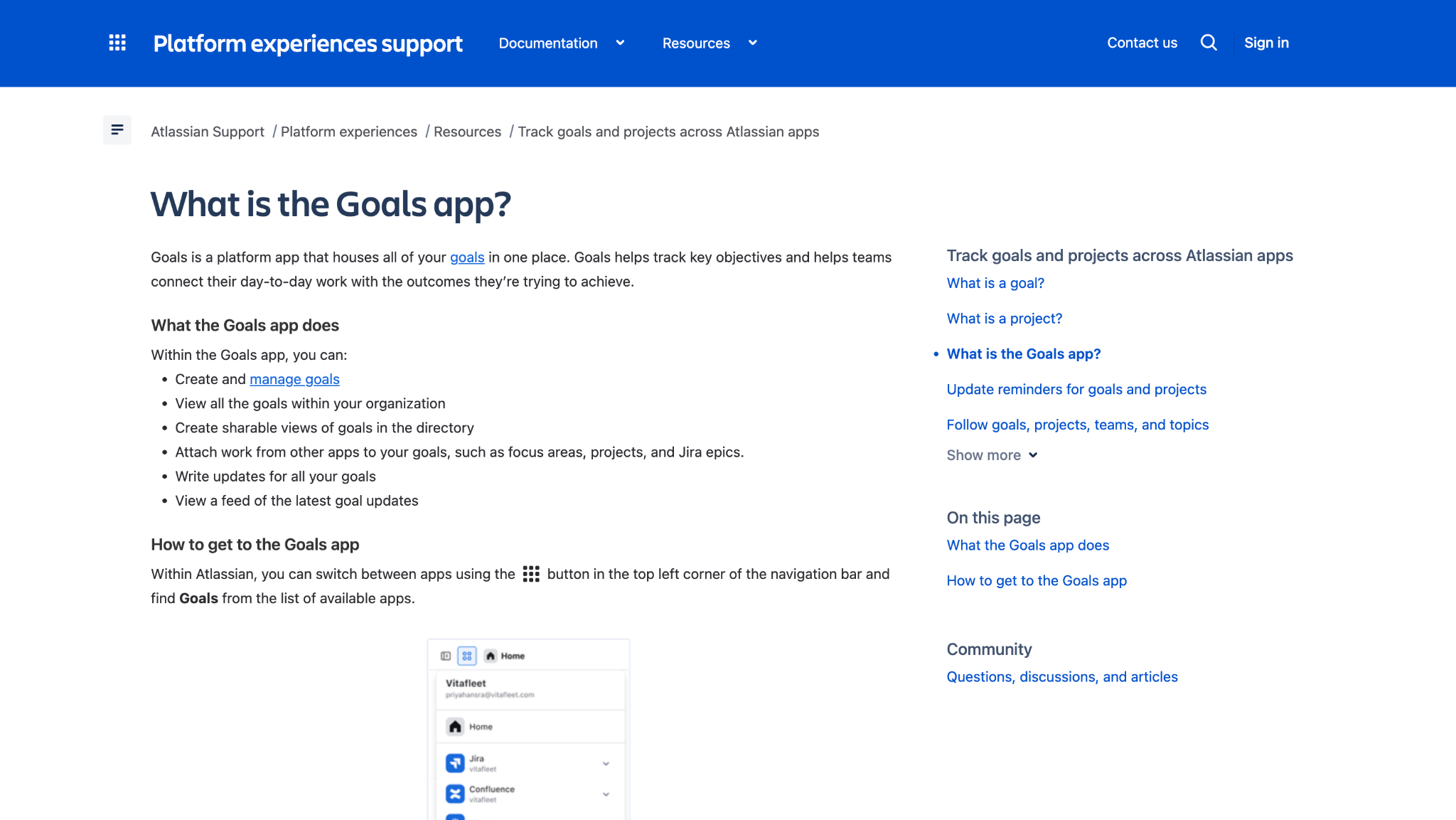
Task: Go to Platform experiences support home title
Action: pyautogui.click(x=308, y=43)
